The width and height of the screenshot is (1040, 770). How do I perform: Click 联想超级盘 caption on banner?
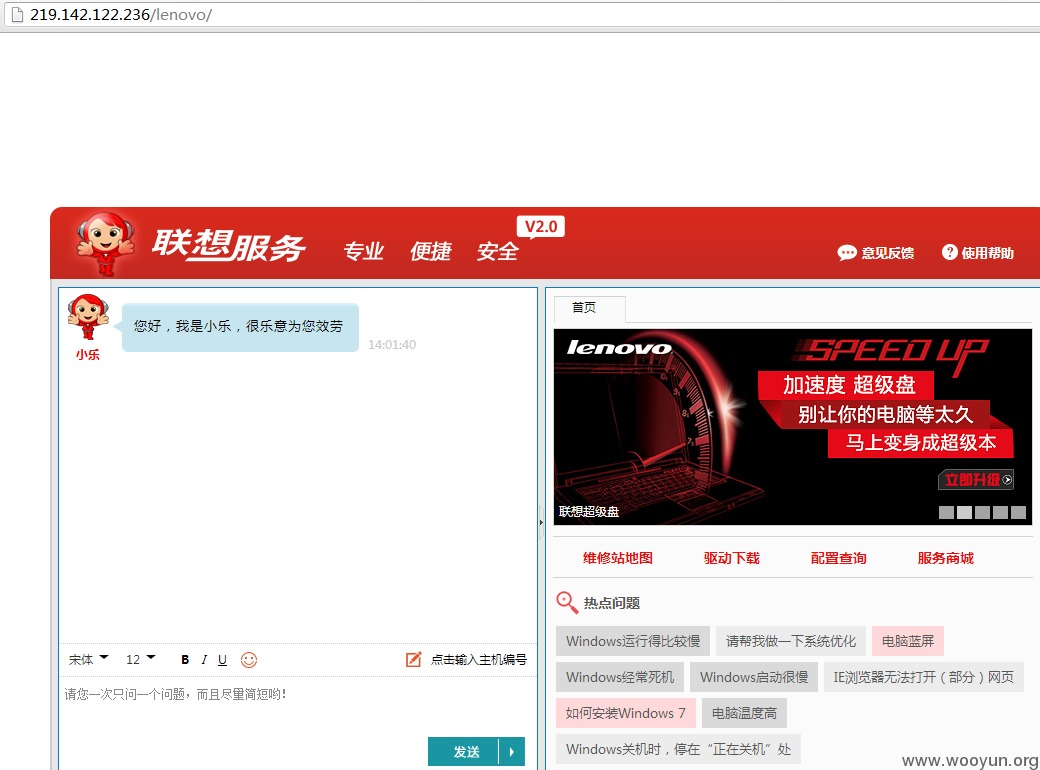point(589,511)
